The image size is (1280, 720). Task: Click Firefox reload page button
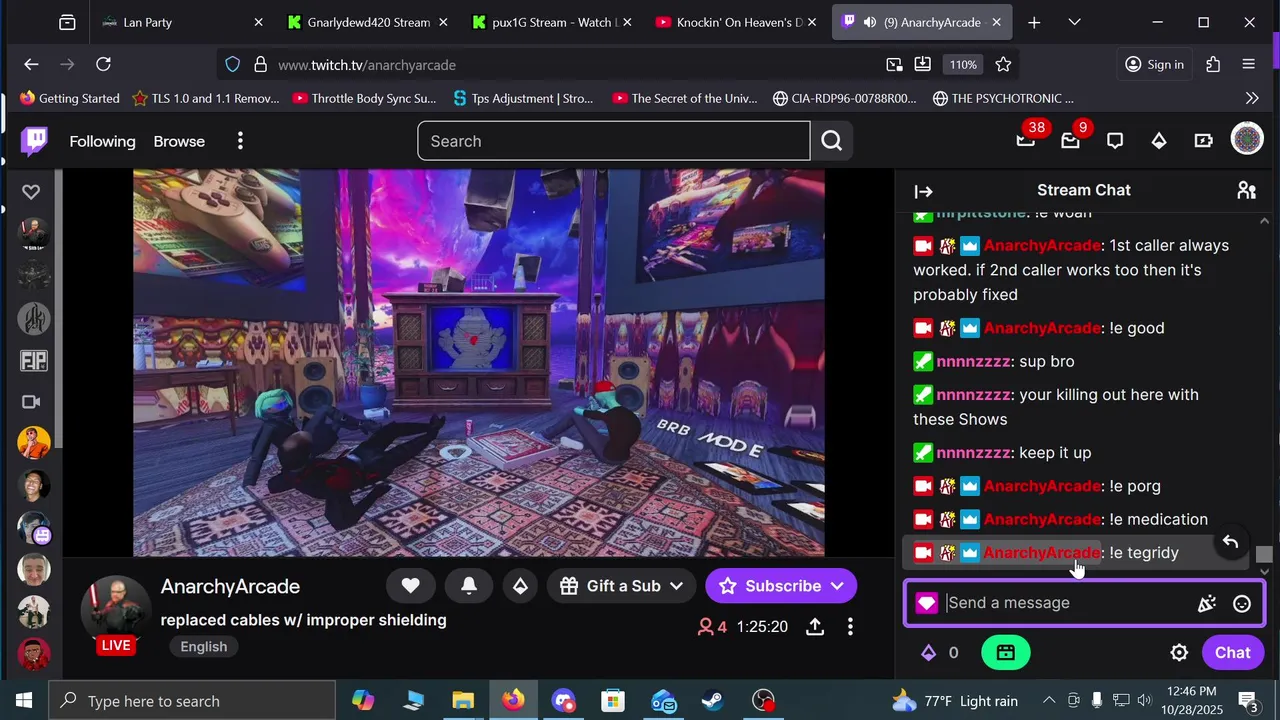pyautogui.click(x=103, y=64)
